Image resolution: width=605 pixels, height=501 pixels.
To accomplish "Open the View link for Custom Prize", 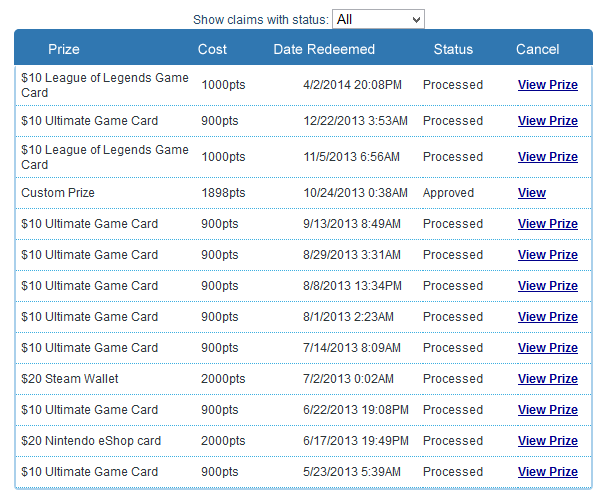I will point(532,193).
